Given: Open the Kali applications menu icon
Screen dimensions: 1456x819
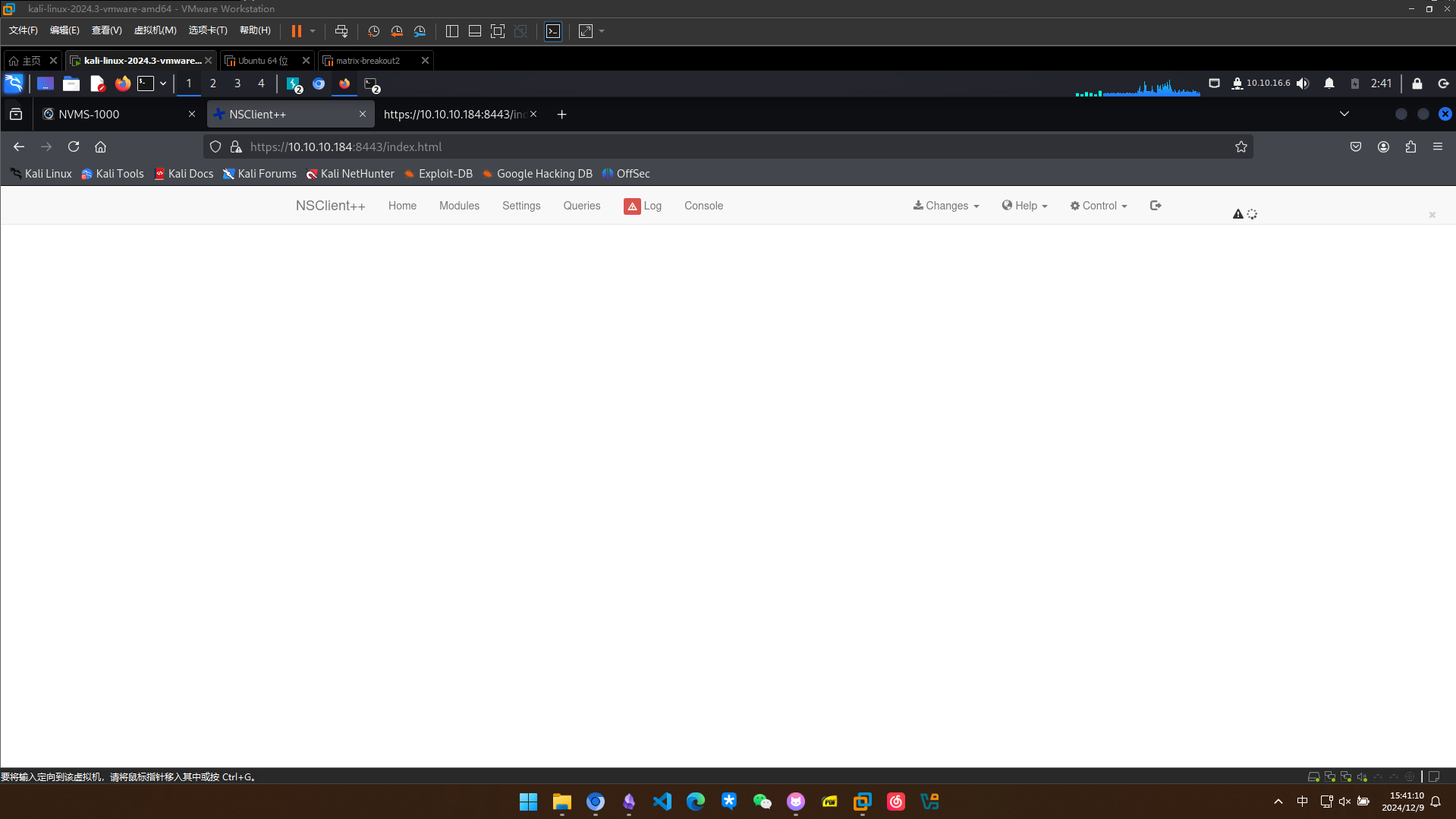Looking at the screenshot, I should (x=14, y=83).
